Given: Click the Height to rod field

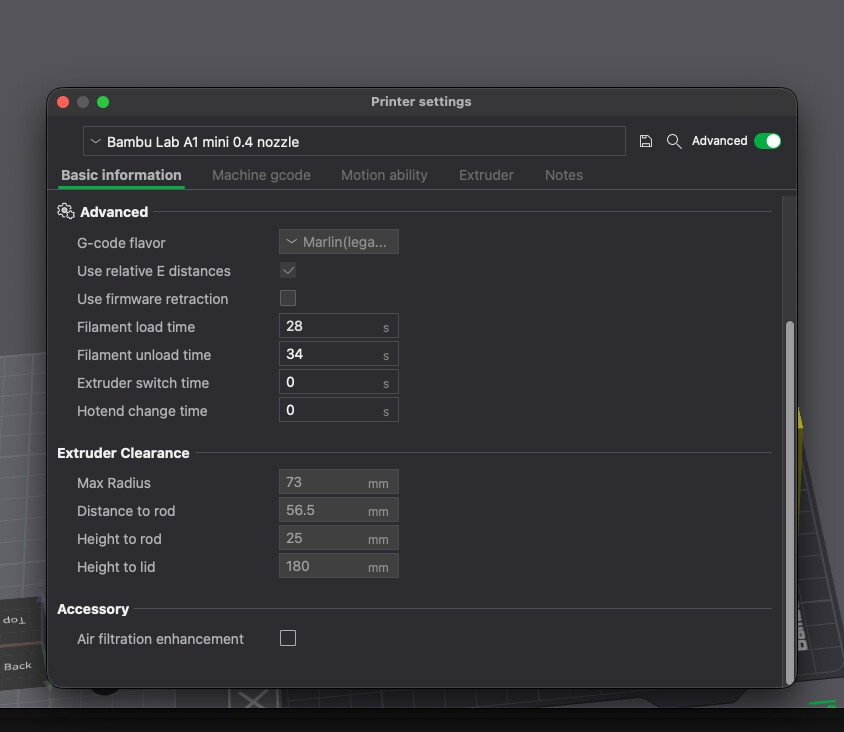Looking at the screenshot, I should [339, 538].
